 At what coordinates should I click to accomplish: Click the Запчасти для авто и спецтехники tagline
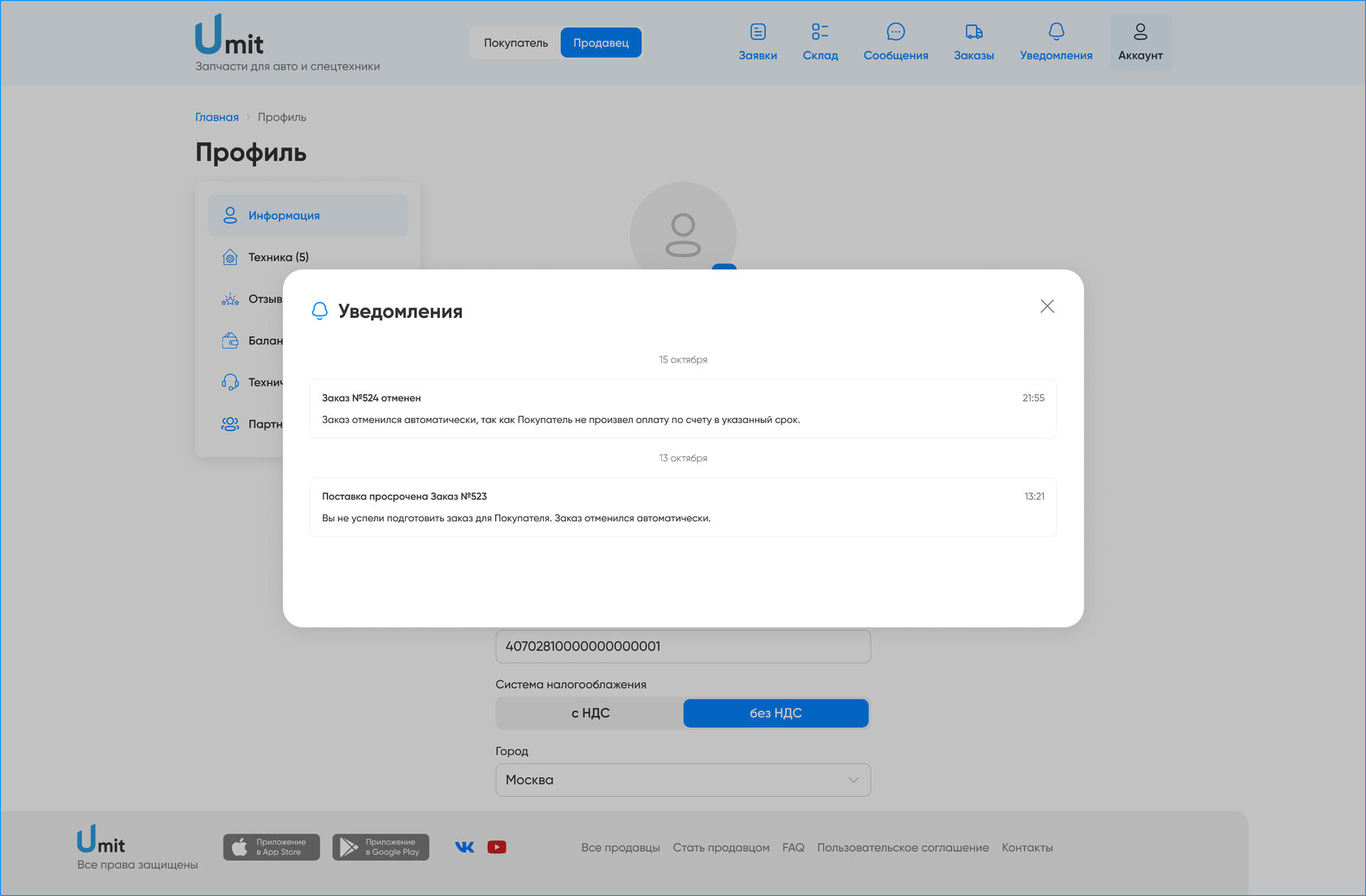click(x=288, y=67)
